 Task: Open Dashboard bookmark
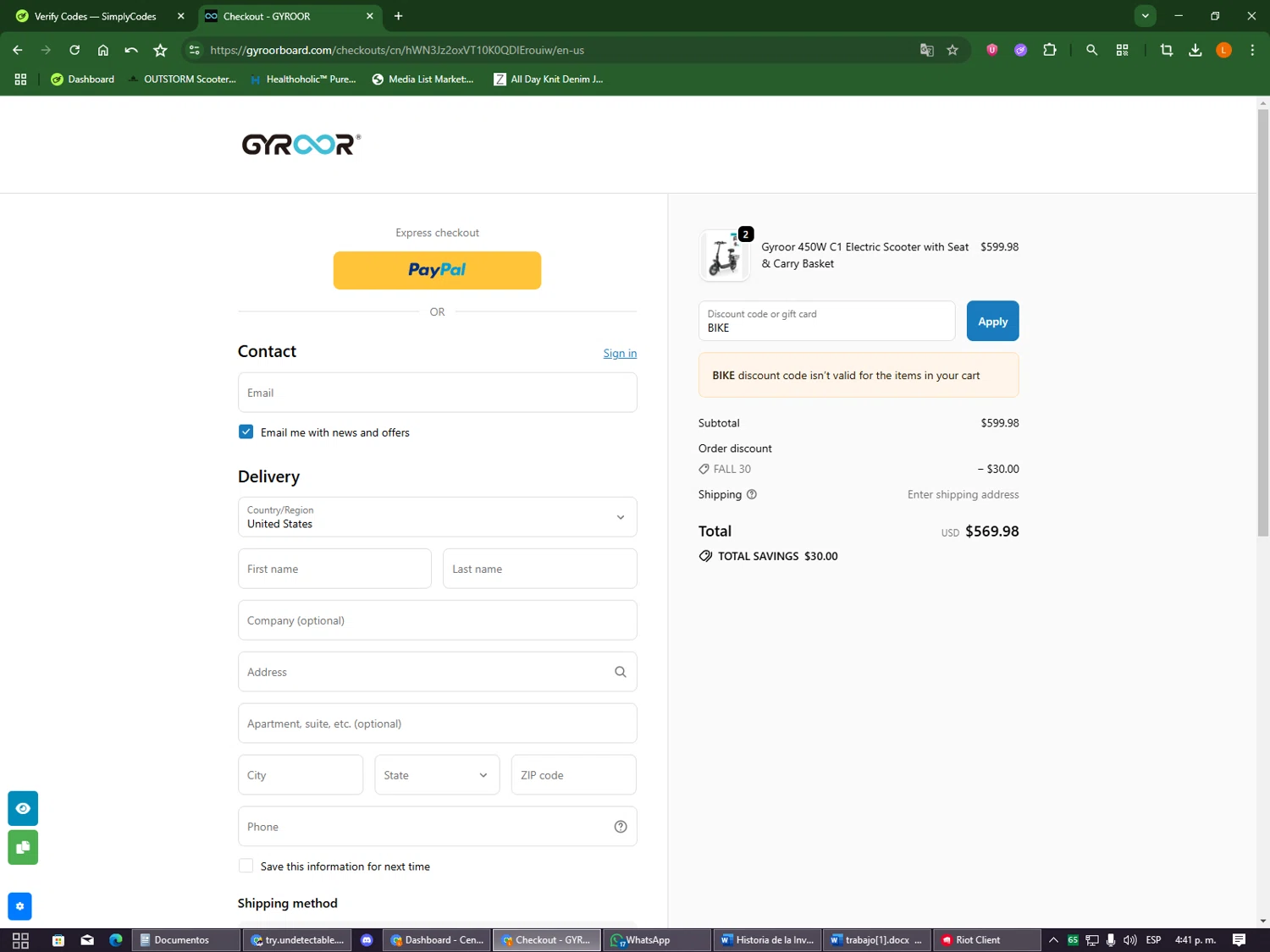click(82, 79)
